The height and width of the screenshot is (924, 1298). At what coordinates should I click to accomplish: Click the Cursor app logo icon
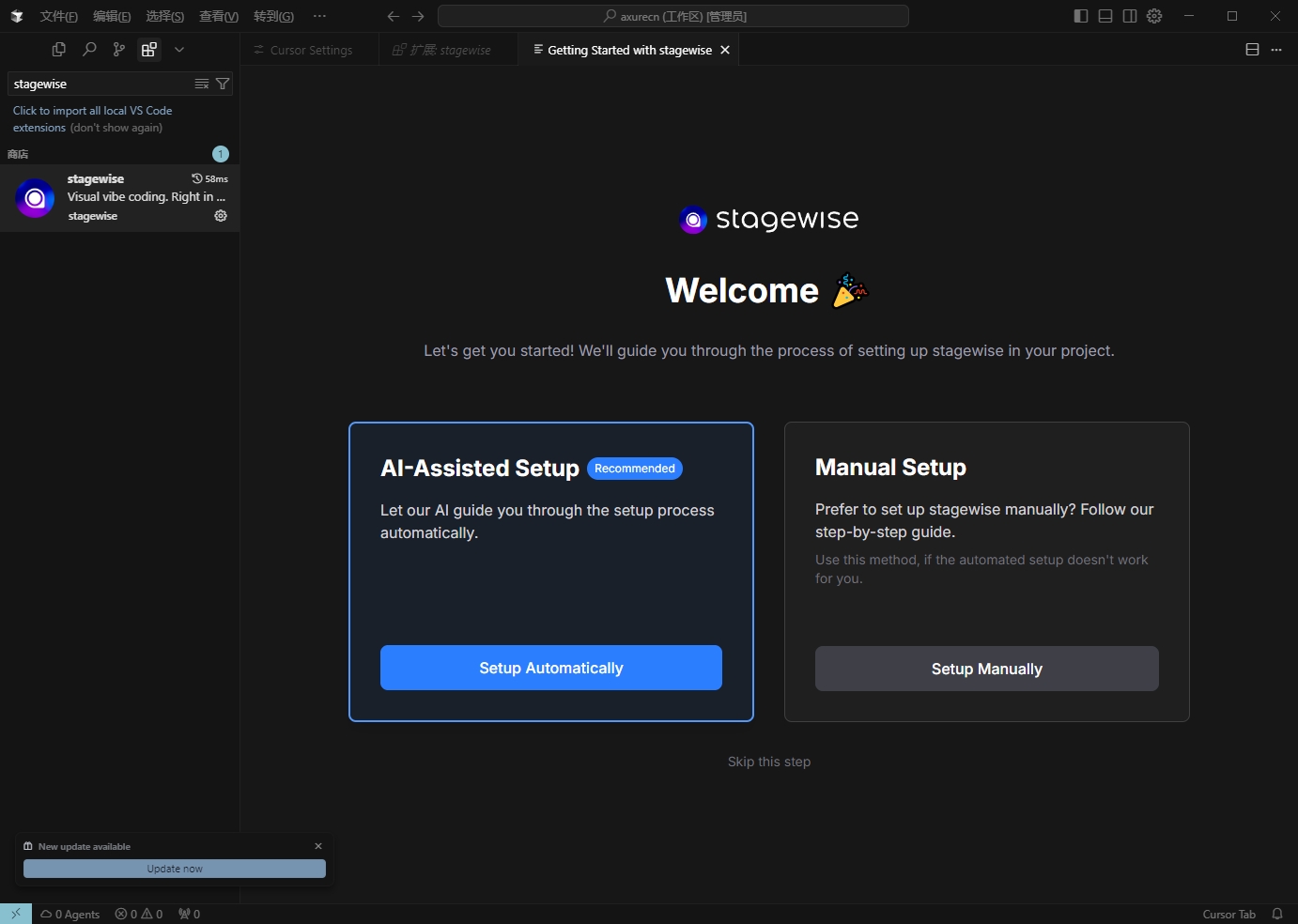coord(17,16)
